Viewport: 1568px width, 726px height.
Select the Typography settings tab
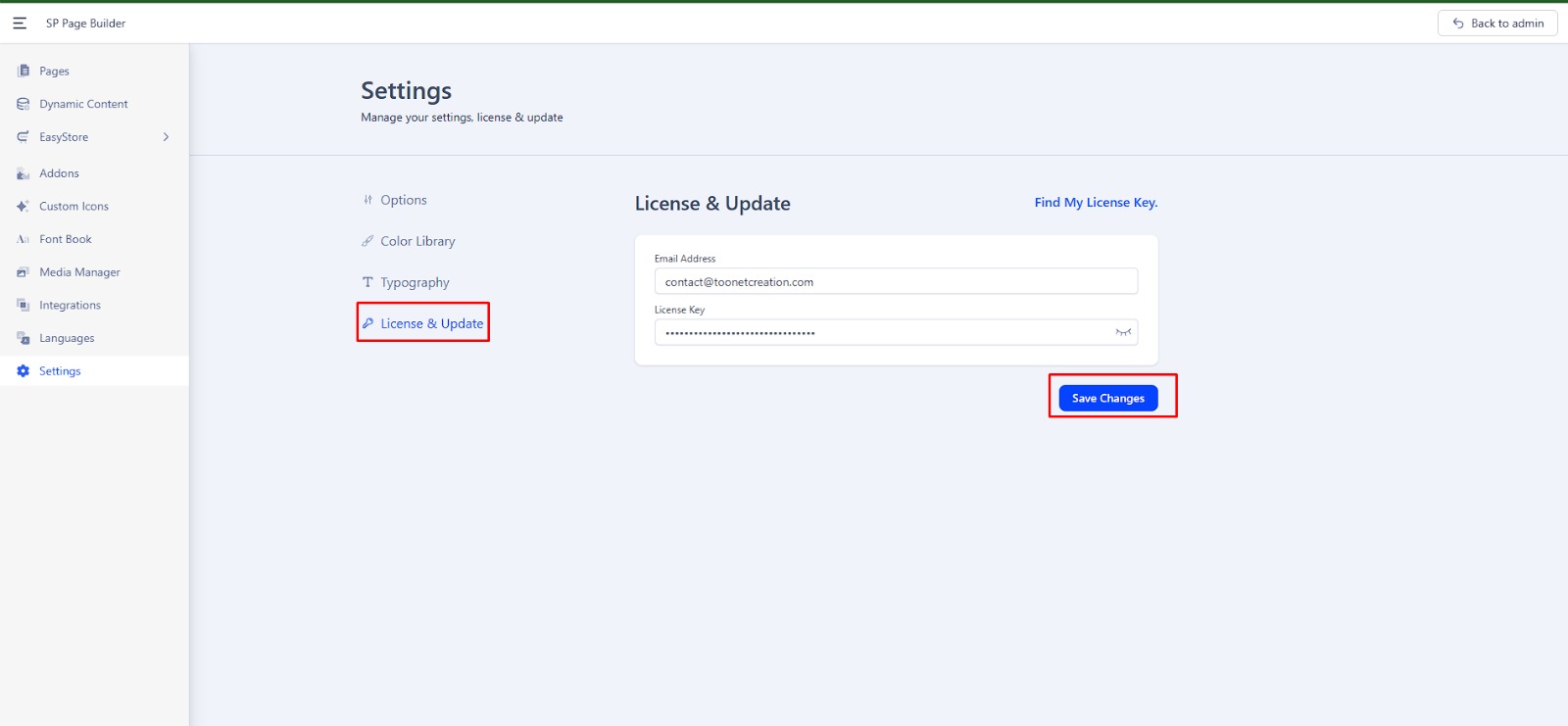[x=415, y=282]
